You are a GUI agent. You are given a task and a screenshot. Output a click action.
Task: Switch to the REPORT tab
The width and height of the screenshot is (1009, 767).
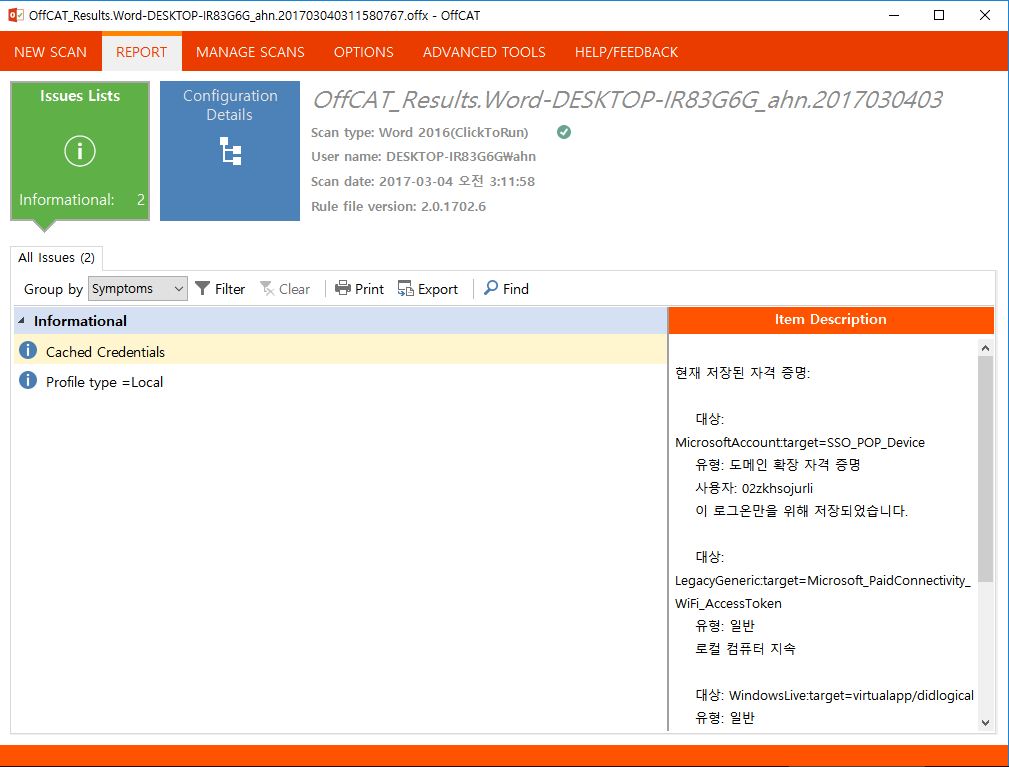(x=142, y=52)
